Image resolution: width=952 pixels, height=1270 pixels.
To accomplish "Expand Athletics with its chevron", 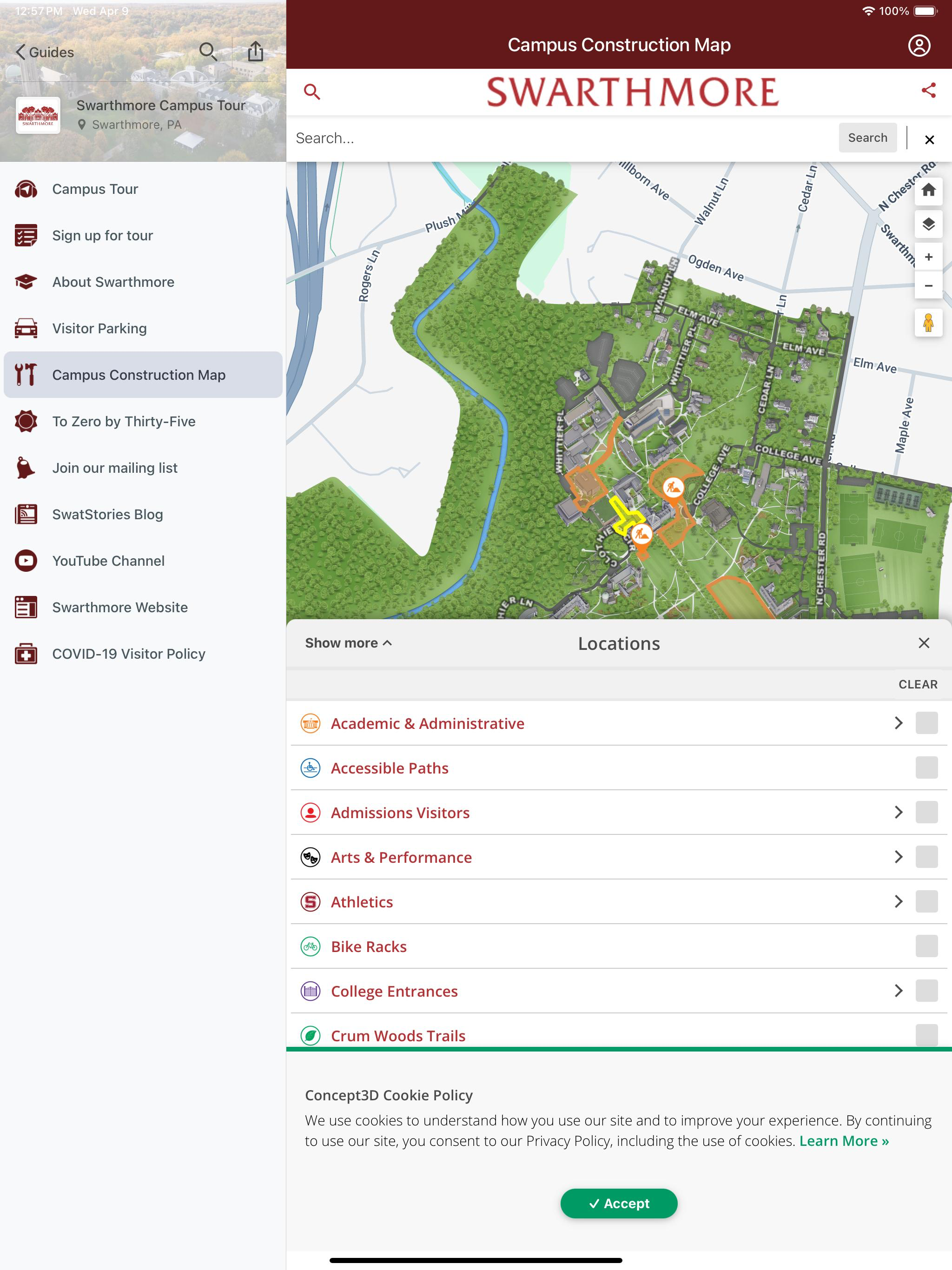I will 899,901.
